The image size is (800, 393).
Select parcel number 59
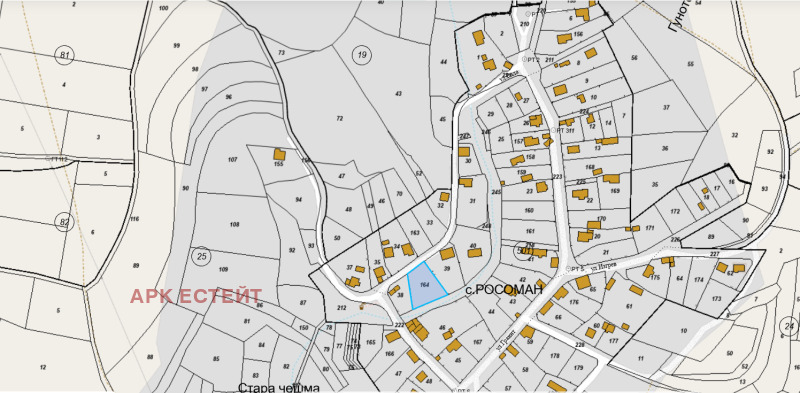(x=530, y=342)
